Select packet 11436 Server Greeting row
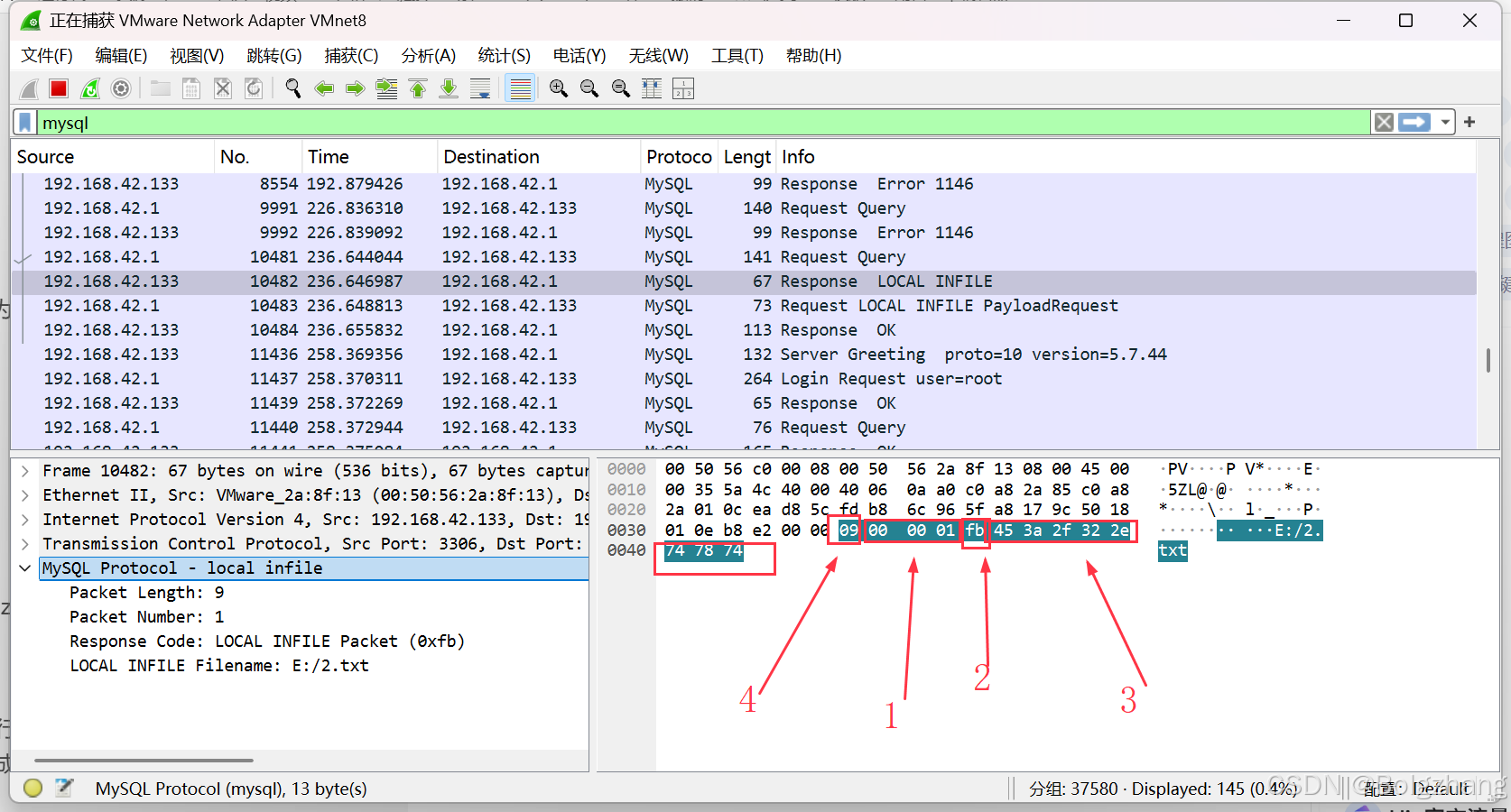Image resolution: width=1511 pixels, height=812 pixels. click(x=744, y=355)
